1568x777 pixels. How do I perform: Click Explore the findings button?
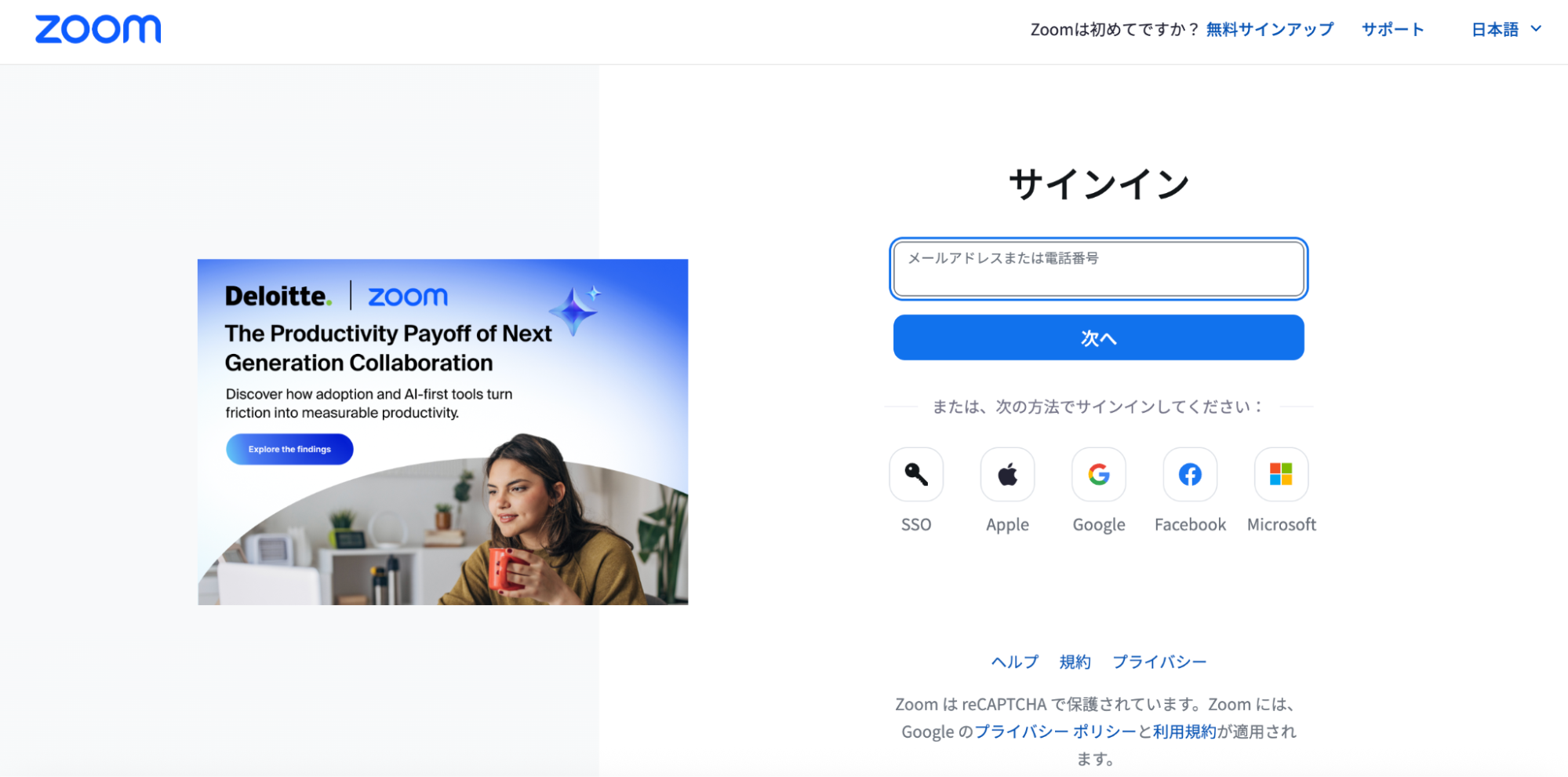pyautogui.click(x=289, y=449)
